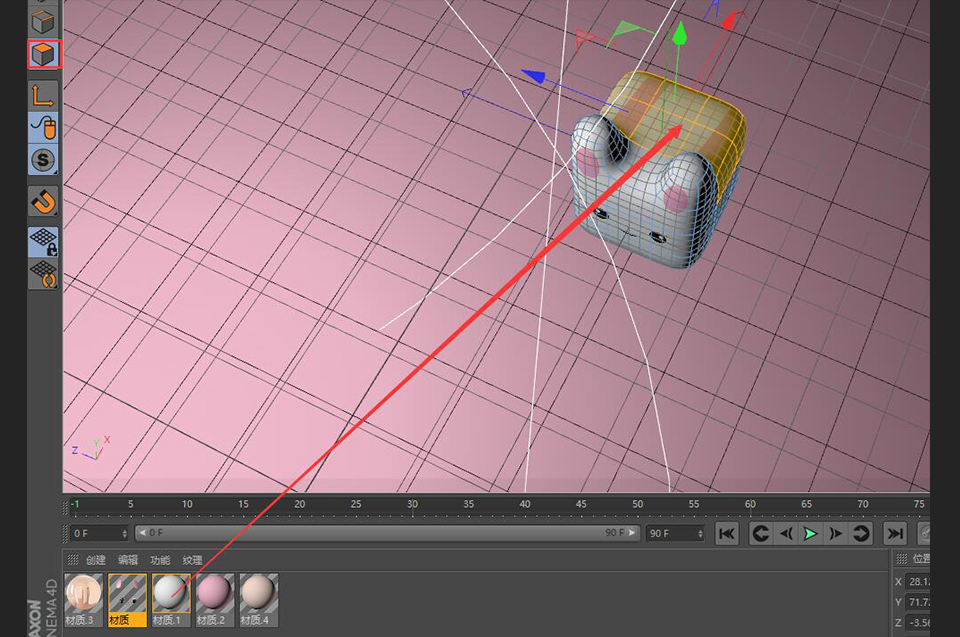This screenshot has width=960, height=637.
Task: Enable snapping with the magnet icon
Action: click(44, 201)
